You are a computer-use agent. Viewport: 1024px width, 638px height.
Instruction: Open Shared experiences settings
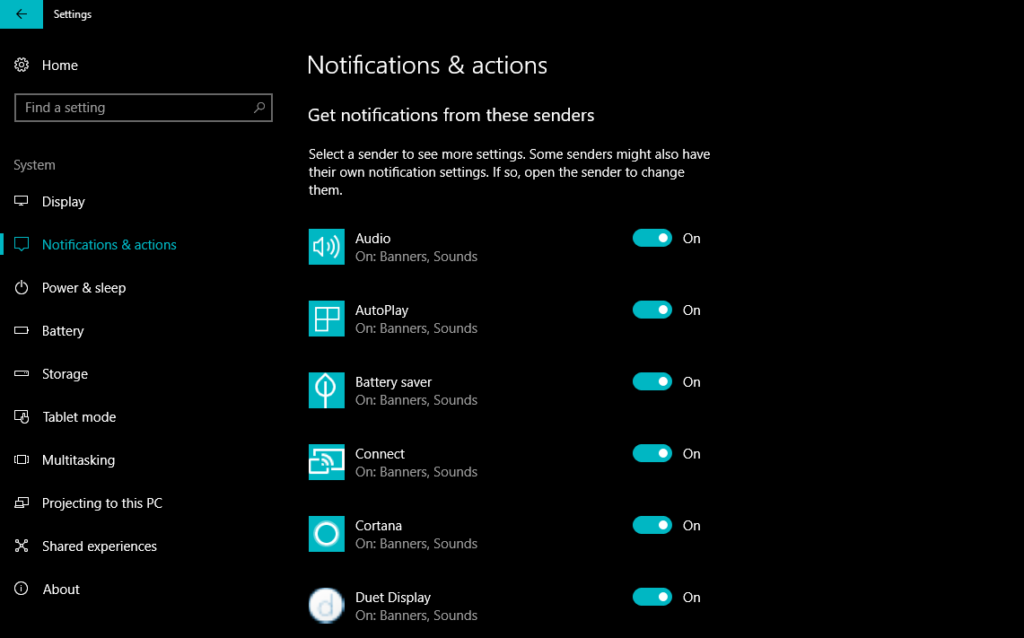coord(99,546)
